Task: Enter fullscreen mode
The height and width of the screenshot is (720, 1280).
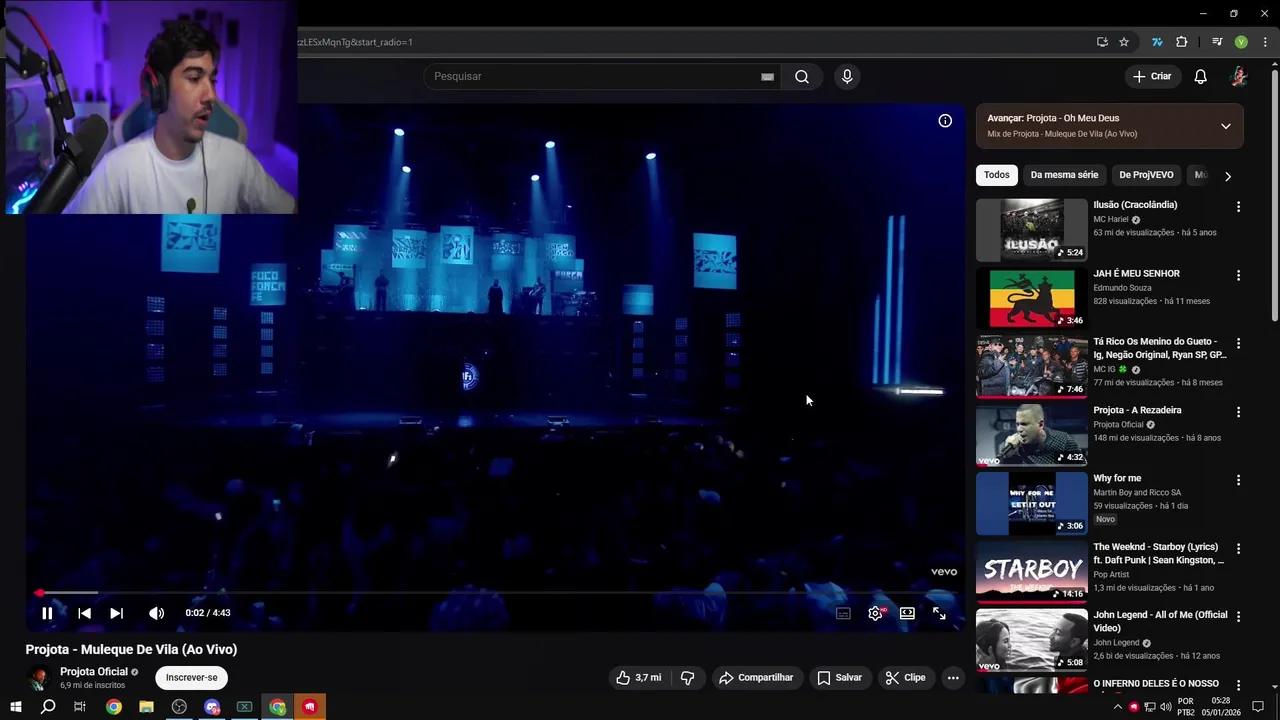Action: click(939, 613)
